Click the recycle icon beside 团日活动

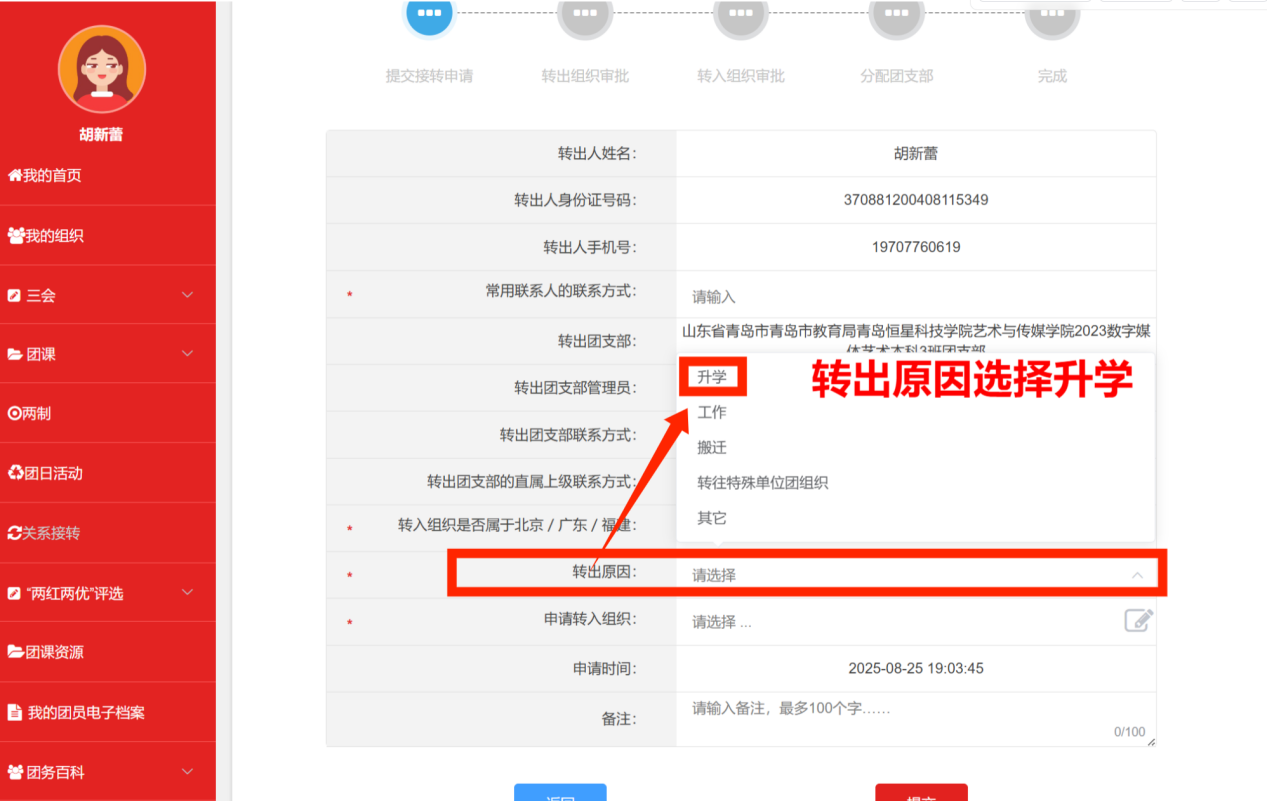pyautogui.click(x=15, y=473)
